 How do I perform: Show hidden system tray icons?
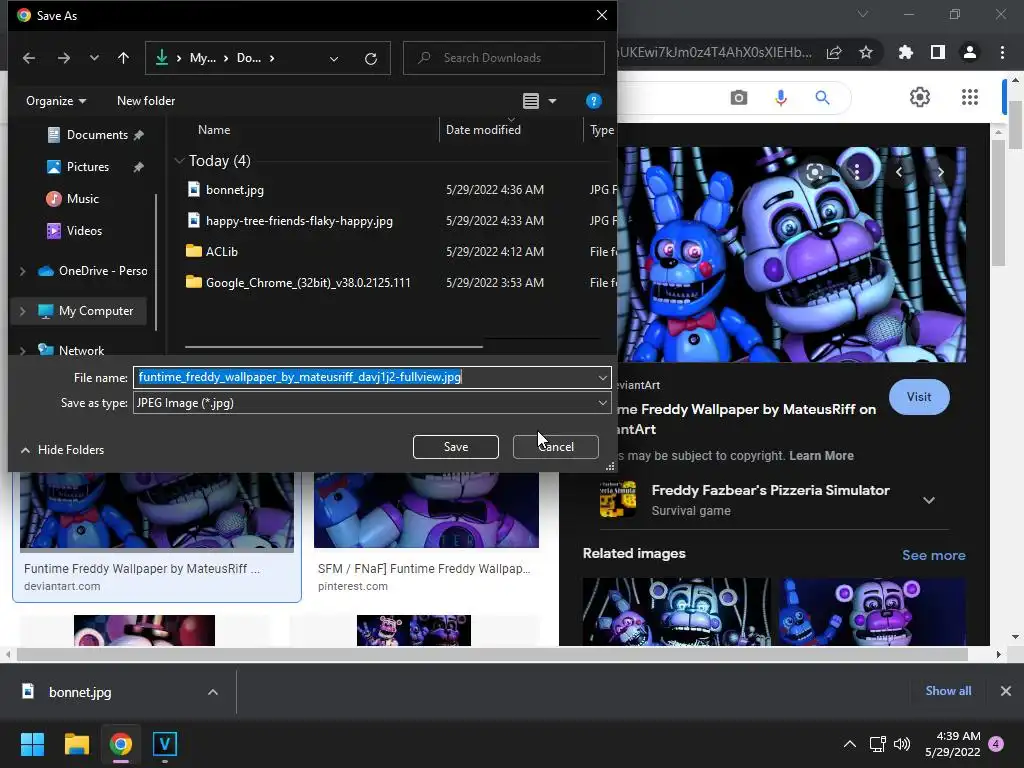click(x=850, y=744)
